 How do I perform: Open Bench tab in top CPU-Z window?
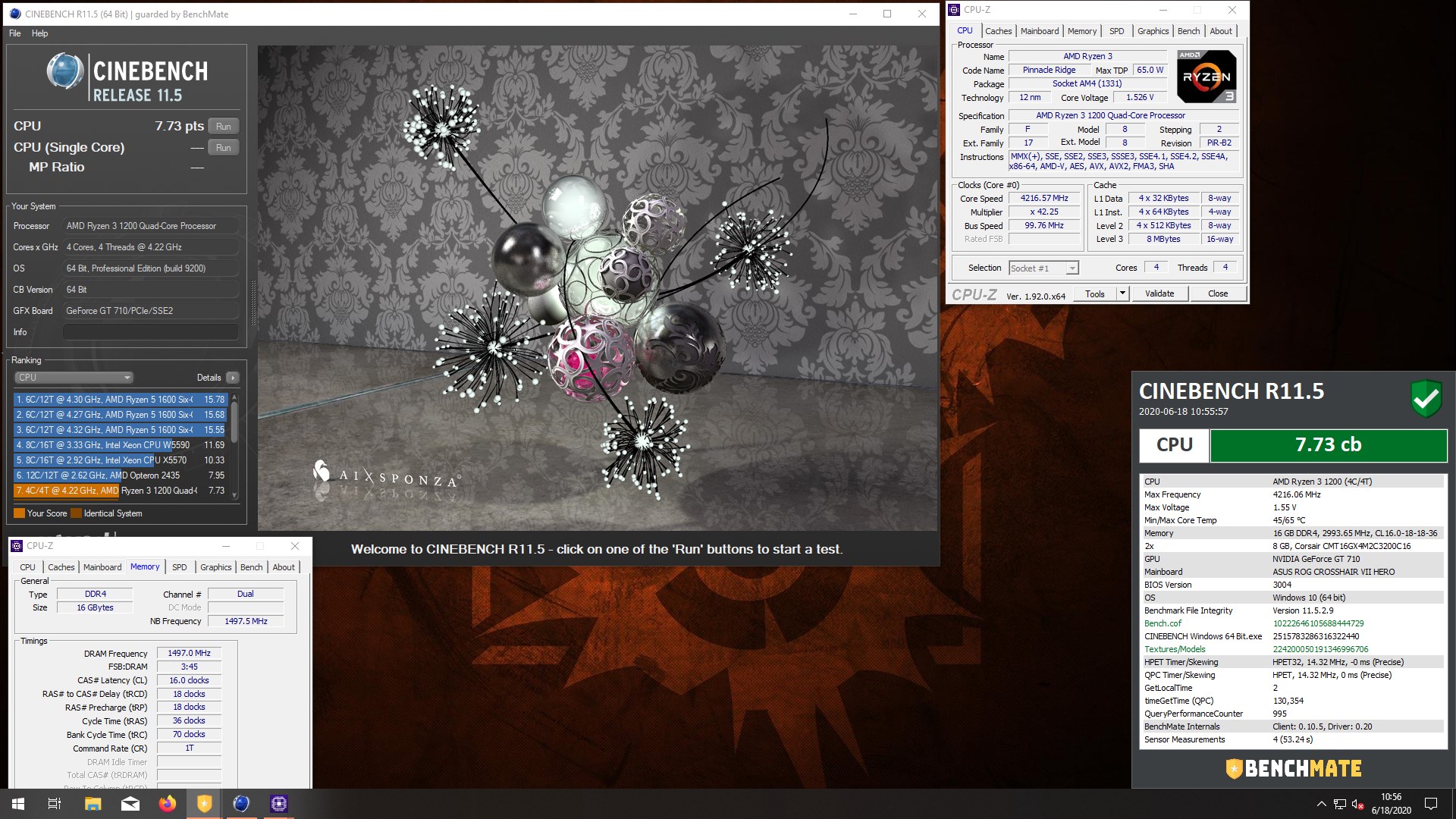[1188, 31]
